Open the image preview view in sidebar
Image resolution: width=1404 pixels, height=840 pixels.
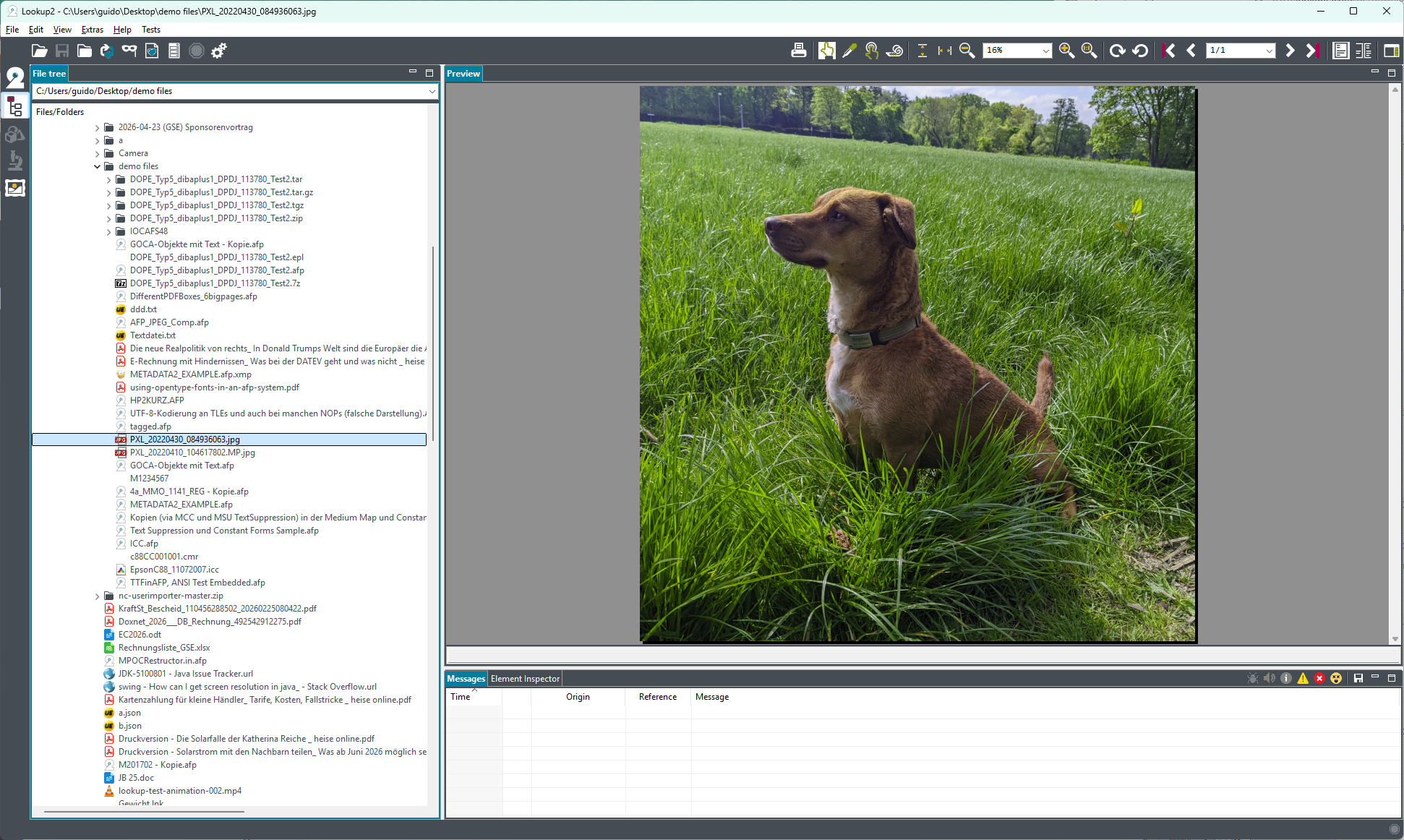[15, 188]
